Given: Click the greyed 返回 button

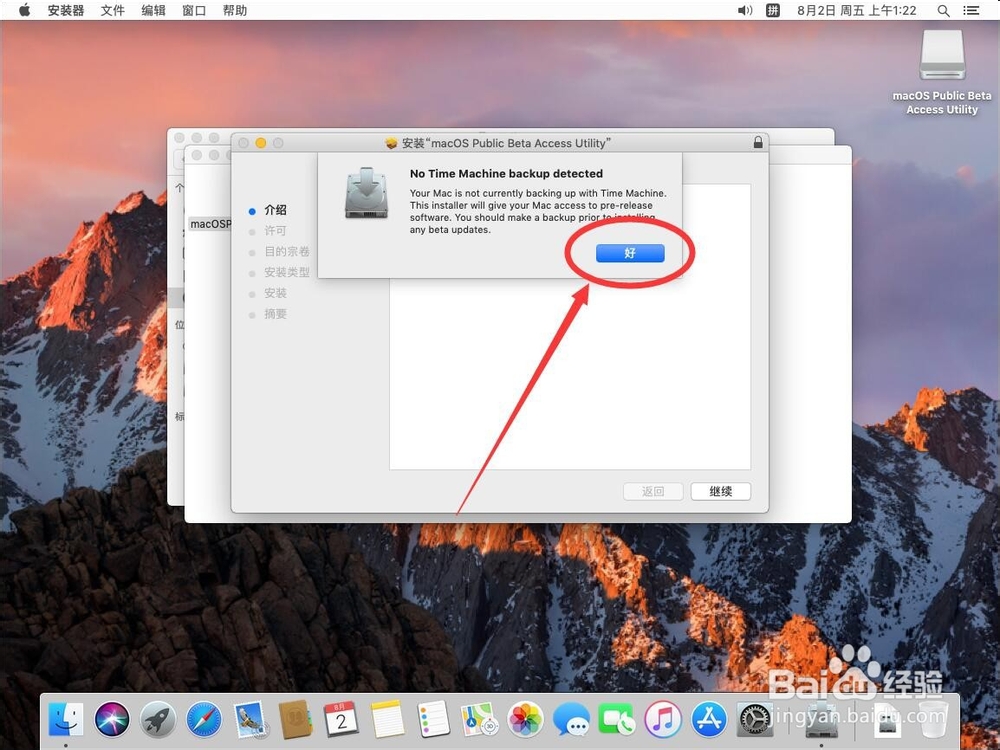Looking at the screenshot, I should coord(653,491).
